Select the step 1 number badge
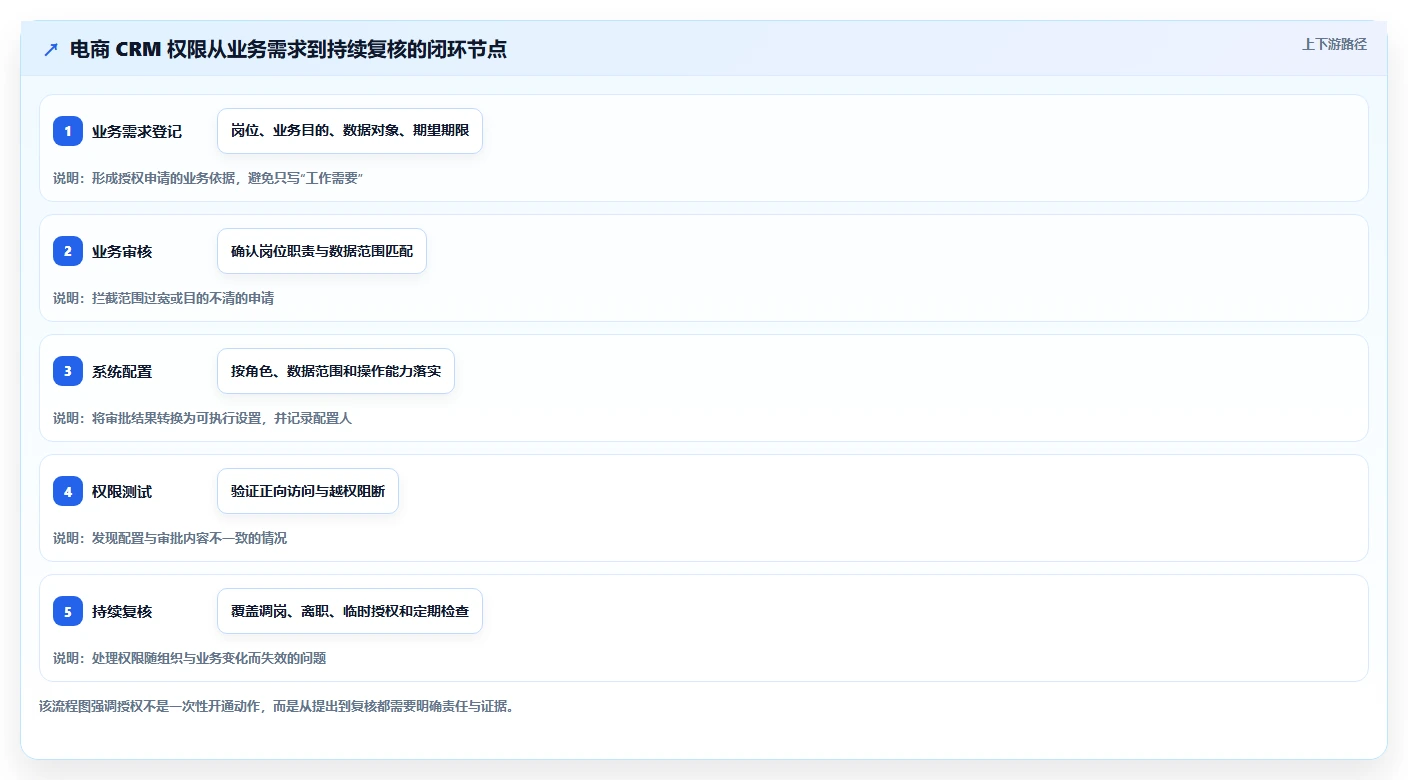Viewport: 1408px width, 780px height. pyautogui.click(x=68, y=131)
